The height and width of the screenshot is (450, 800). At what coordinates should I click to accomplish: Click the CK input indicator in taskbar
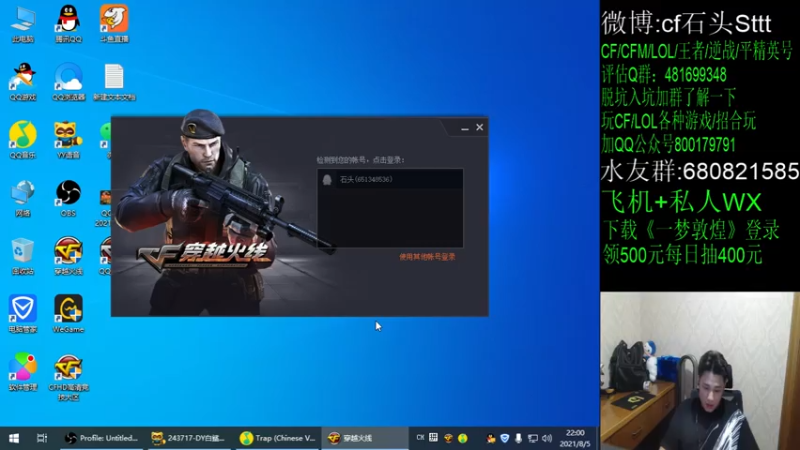click(x=420, y=438)
